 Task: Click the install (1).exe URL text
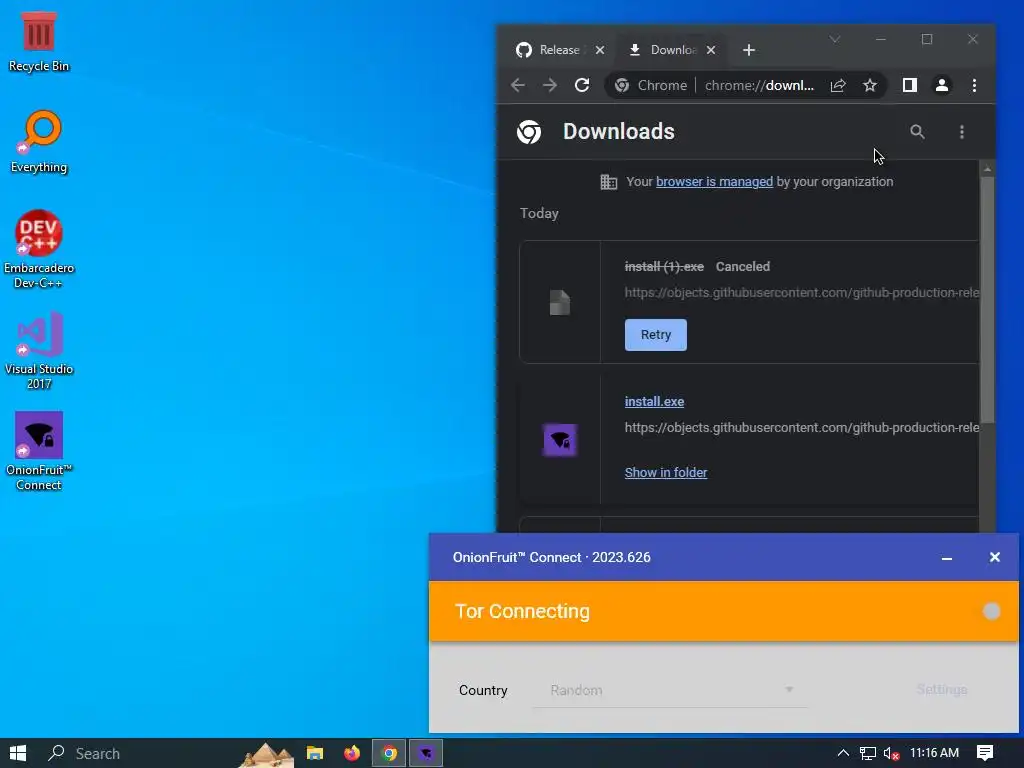coord(801,293)
